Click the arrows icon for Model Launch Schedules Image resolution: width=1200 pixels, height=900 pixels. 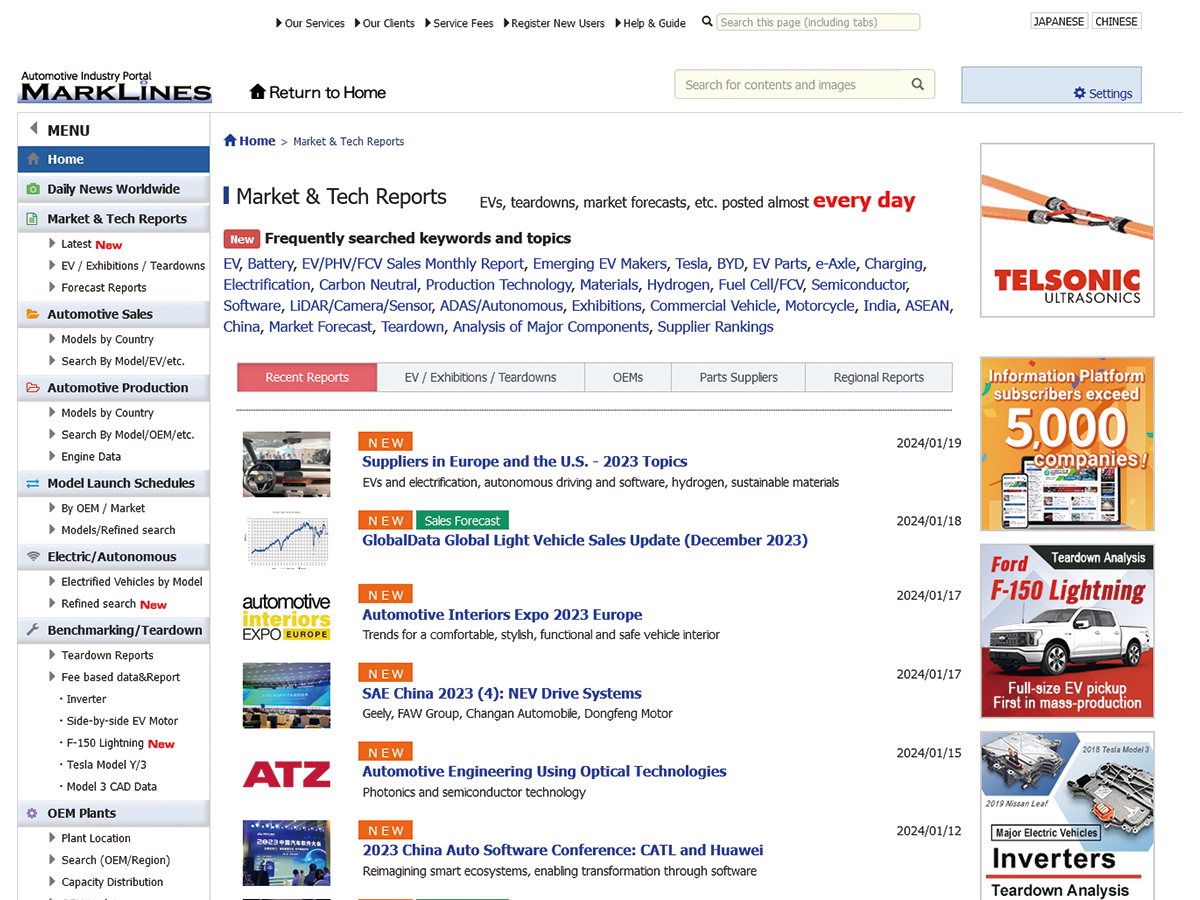point(33,483)
